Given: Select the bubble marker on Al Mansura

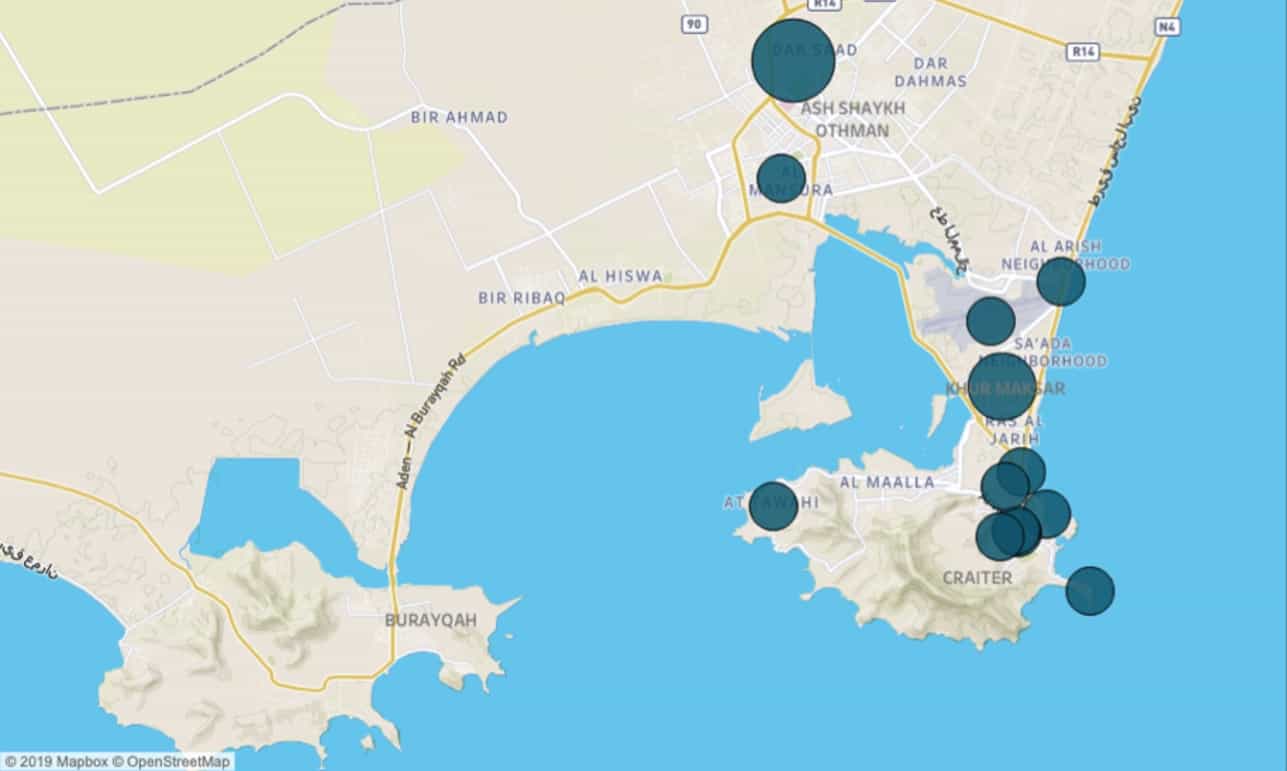Looking at the screenshot, I should click(781, 178).
